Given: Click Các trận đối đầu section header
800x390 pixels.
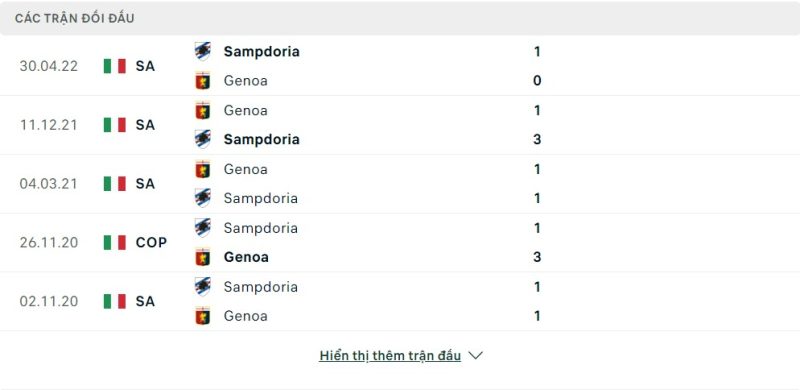Looking at the screenshot, I should (74, 18).
